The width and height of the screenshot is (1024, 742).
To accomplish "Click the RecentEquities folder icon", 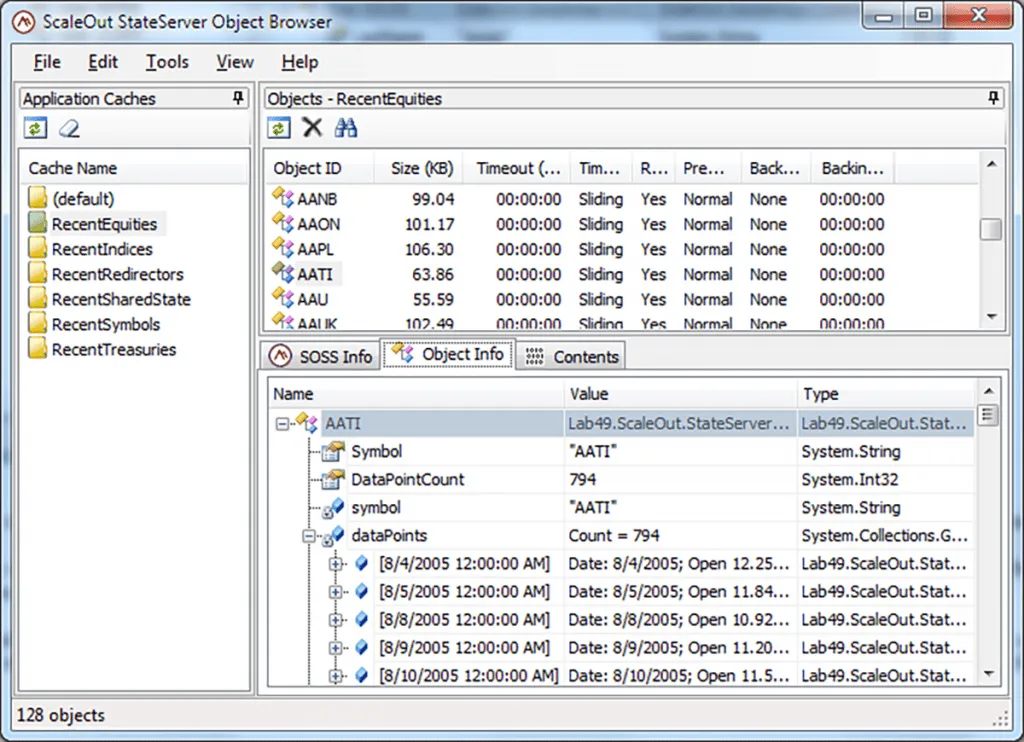I will click(38, 223).
